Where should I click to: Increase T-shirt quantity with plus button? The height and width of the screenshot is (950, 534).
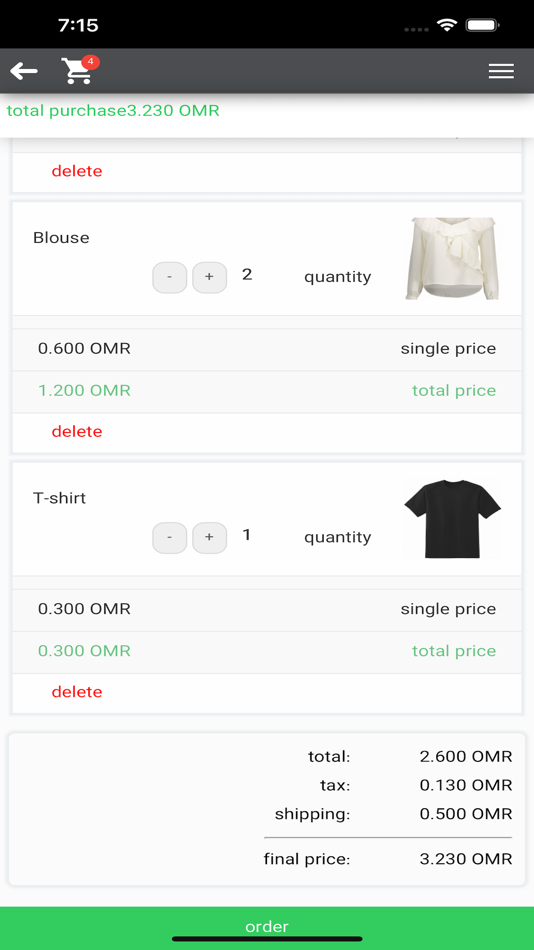209,538
